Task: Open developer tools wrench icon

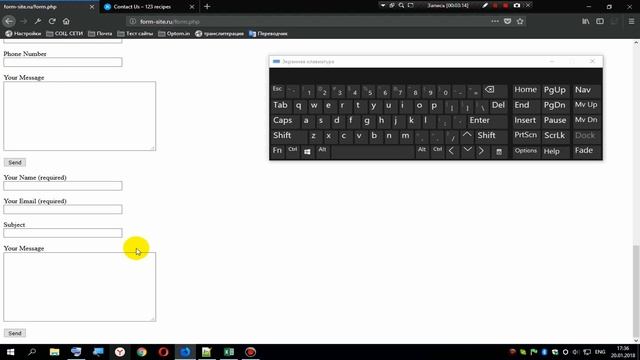Action: click(x=38, y=21)
